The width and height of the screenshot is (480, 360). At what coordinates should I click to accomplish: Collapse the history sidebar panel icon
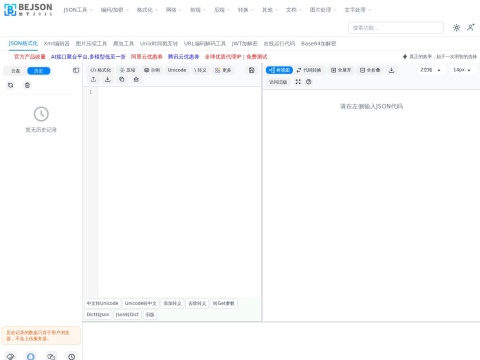point(76,70)
